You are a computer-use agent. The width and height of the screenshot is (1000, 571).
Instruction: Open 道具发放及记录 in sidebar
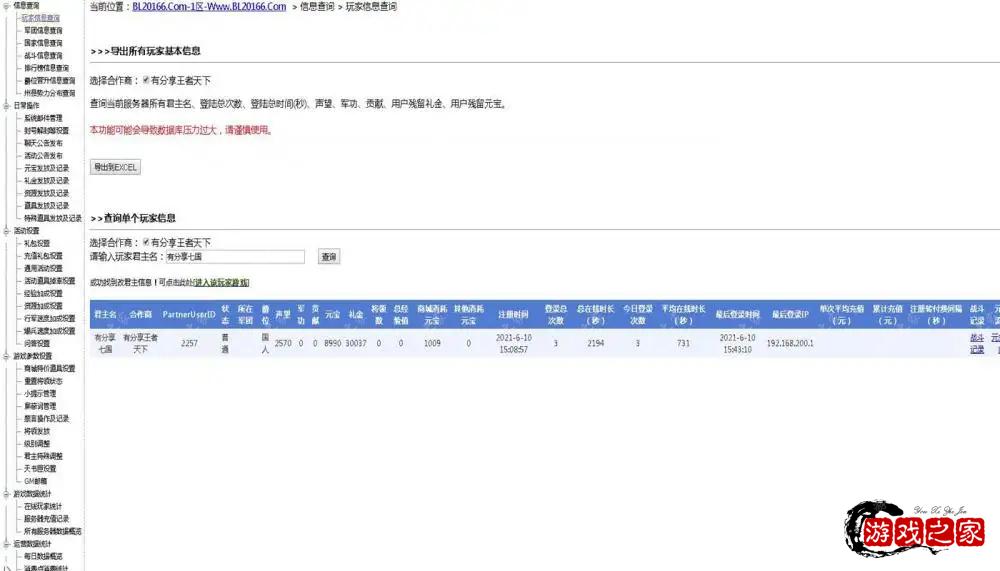click(x=47, y=205)
